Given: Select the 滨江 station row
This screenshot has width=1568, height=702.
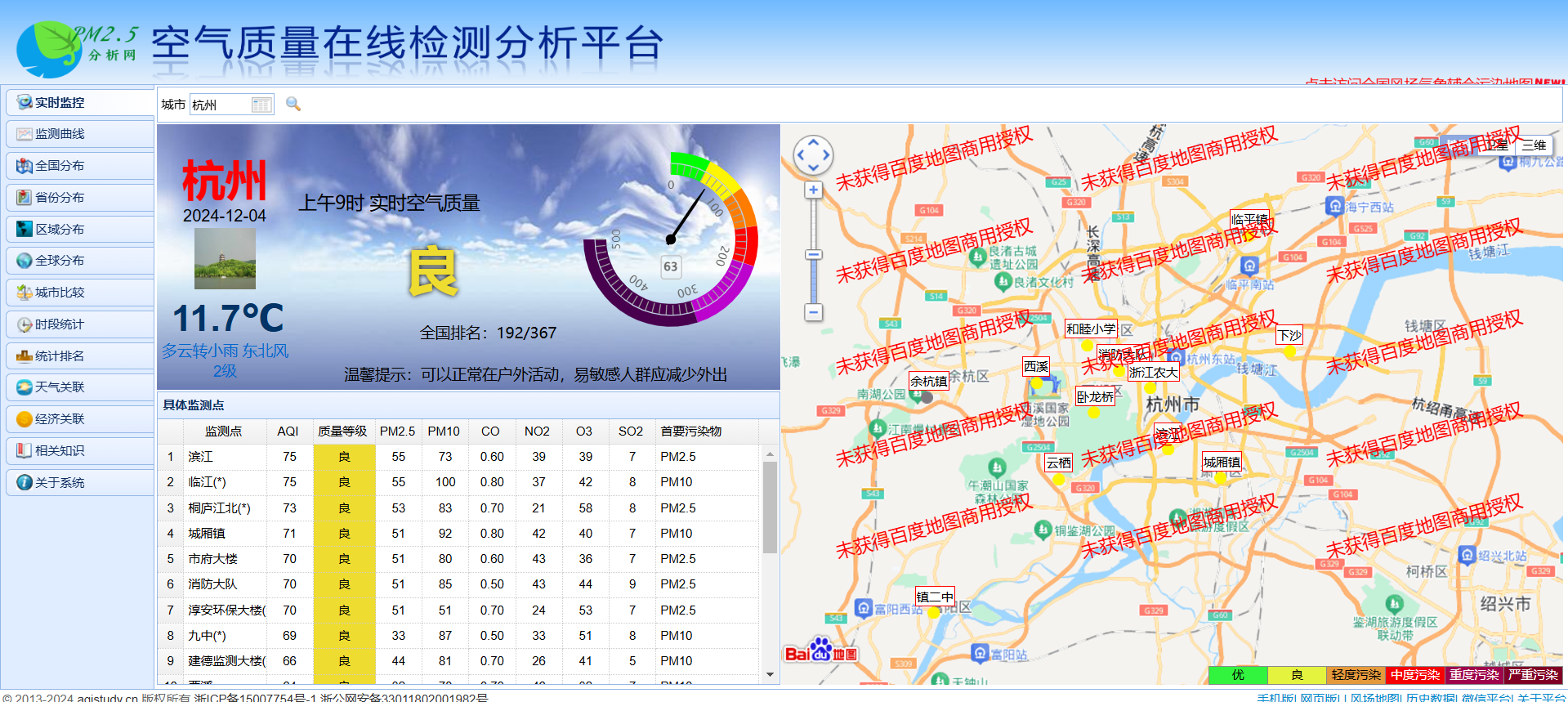Looking at the screenshot, I should (x=458, y=457).
